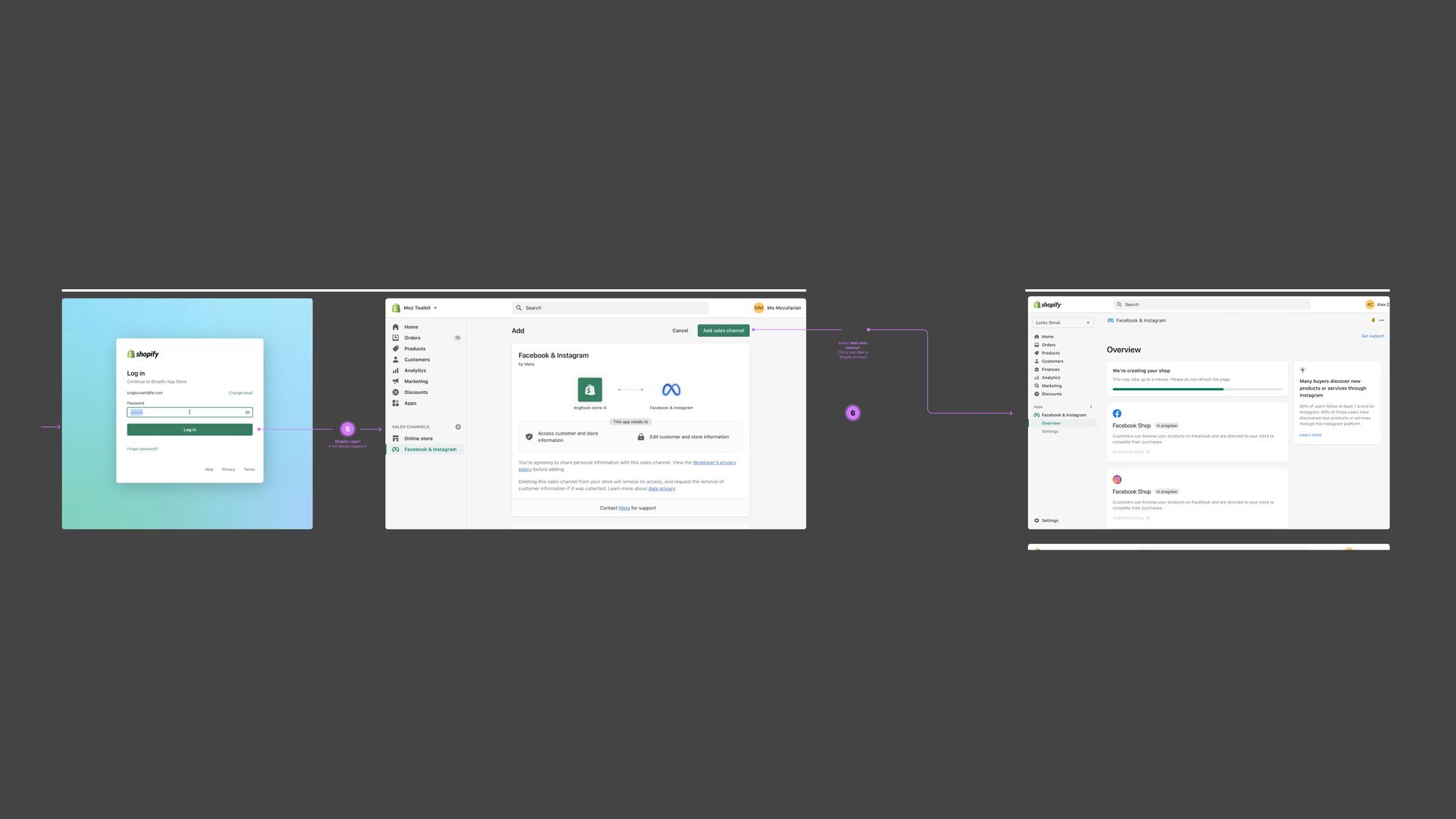Viewport: 1456px width, 819px height.
Task: Open the data privacy link
Action: point(662,488)
